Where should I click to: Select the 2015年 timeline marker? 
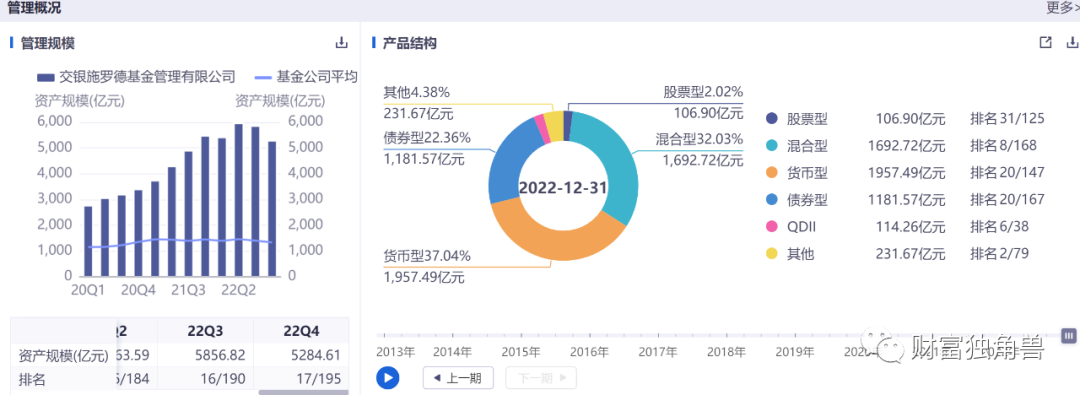pyautogui.click(x=521, y=352)
